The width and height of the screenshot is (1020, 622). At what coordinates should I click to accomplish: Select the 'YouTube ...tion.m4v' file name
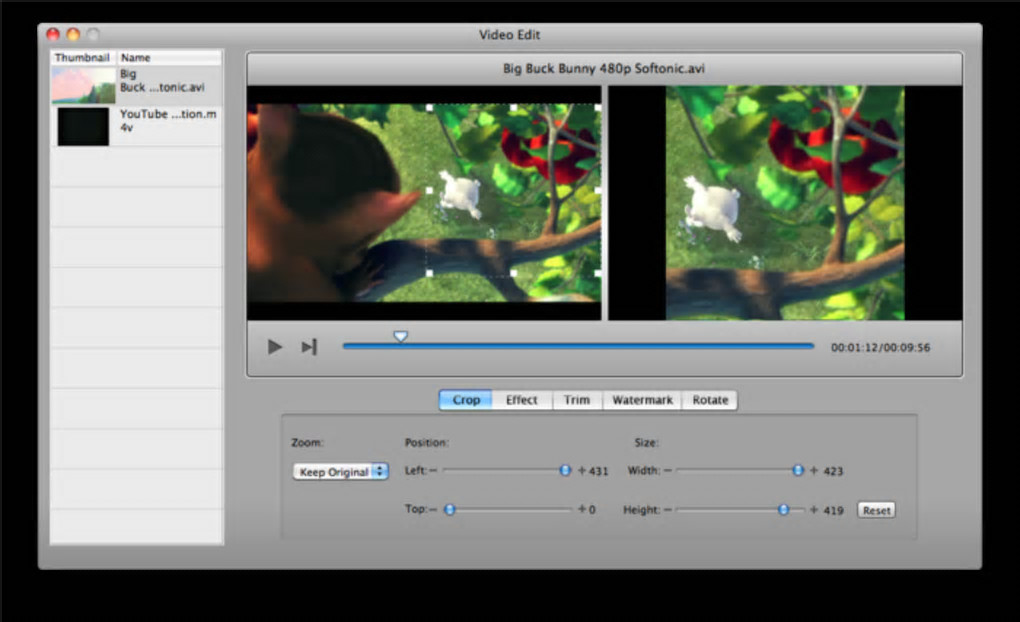tap(168, 120)
